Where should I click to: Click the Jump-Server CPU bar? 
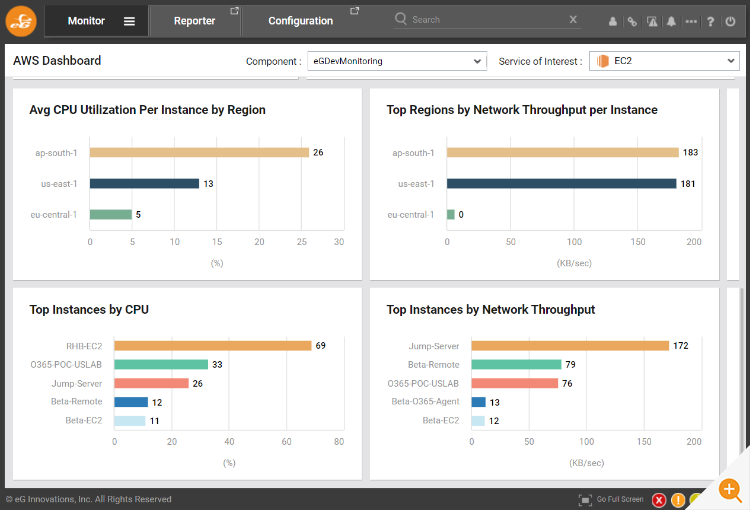click(x=152, y=383)
